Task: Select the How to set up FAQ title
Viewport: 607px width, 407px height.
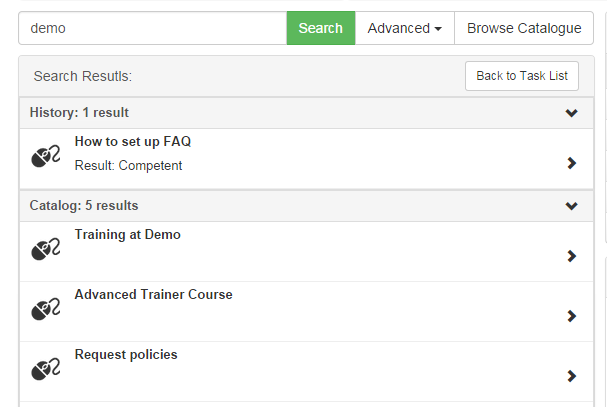Action: [133, 141]
